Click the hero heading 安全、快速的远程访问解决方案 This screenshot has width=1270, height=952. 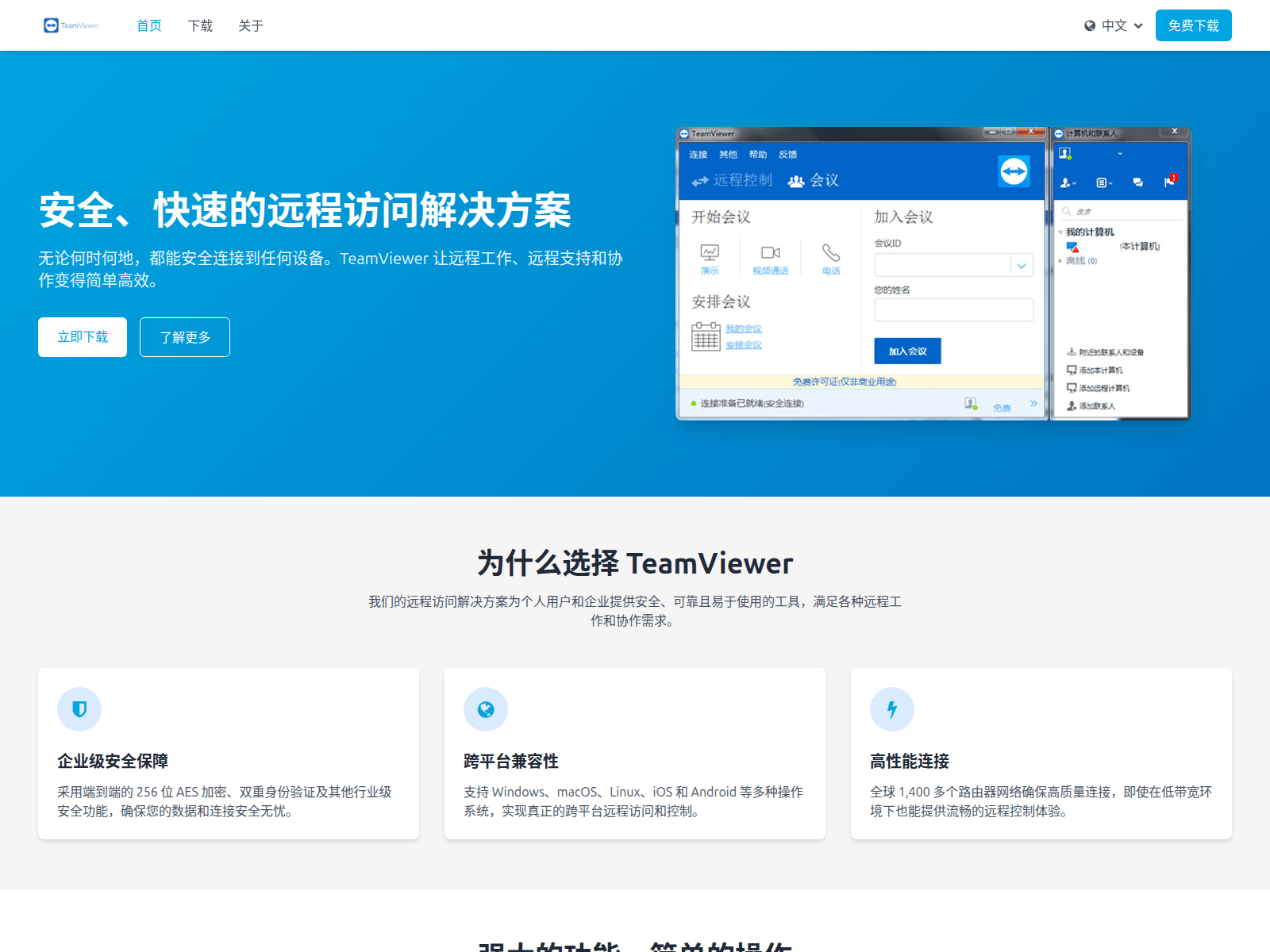pos(305,210)
